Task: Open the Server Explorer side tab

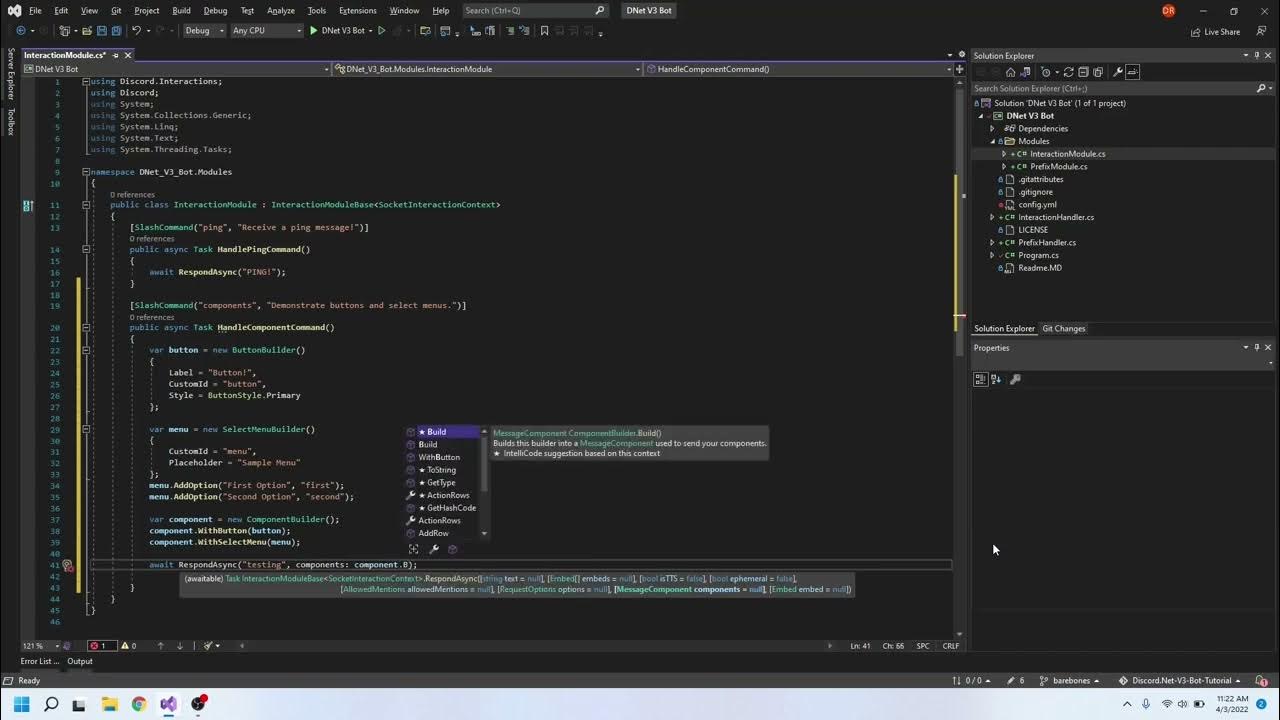Action: click(11, 73)
